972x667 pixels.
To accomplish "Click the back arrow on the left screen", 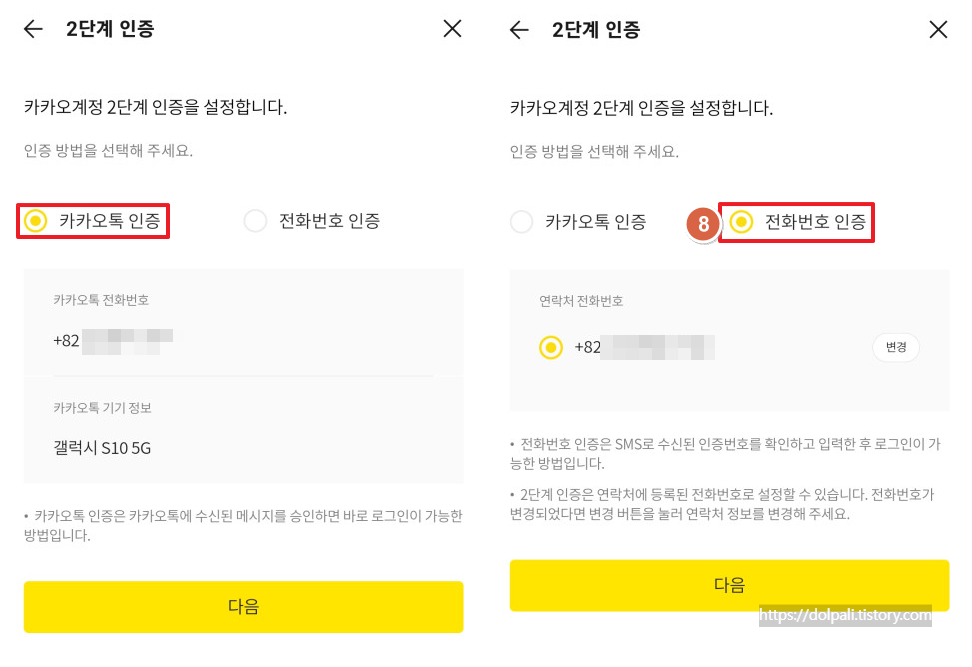I will tap(32, 29).
